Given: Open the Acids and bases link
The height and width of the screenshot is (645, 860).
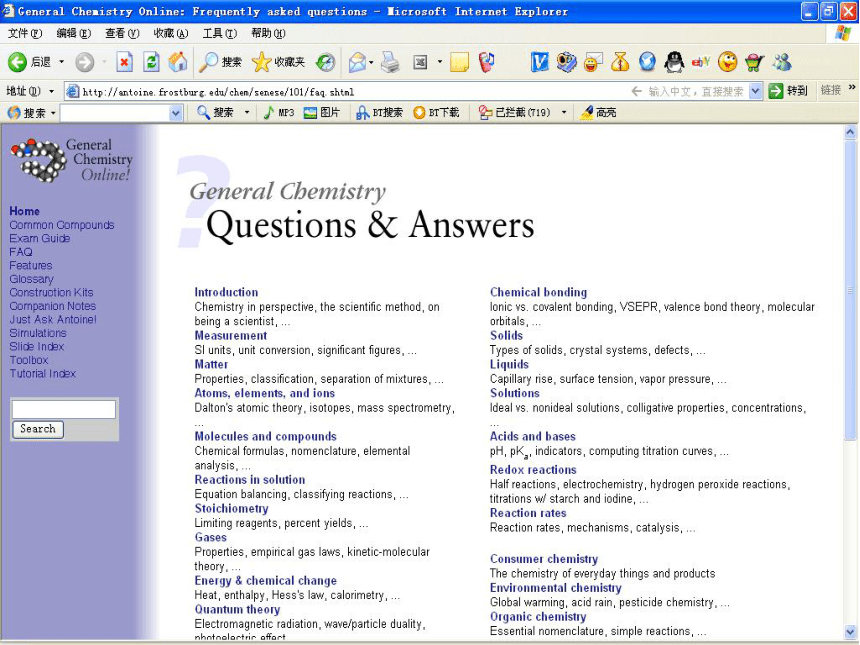Looking at the screenshot, I should [533, 437].
